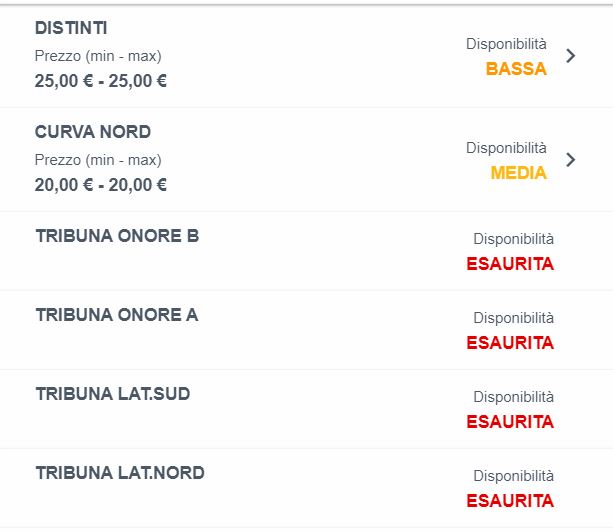Viewport: 613px width, 532px height.
Task: Open the TRIBUNA ONORE A row
Action: pyautogui.click(x=117, y=316)
